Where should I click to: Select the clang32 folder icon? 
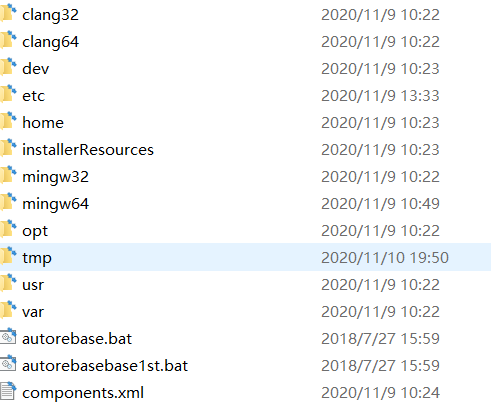pos(8,13)
